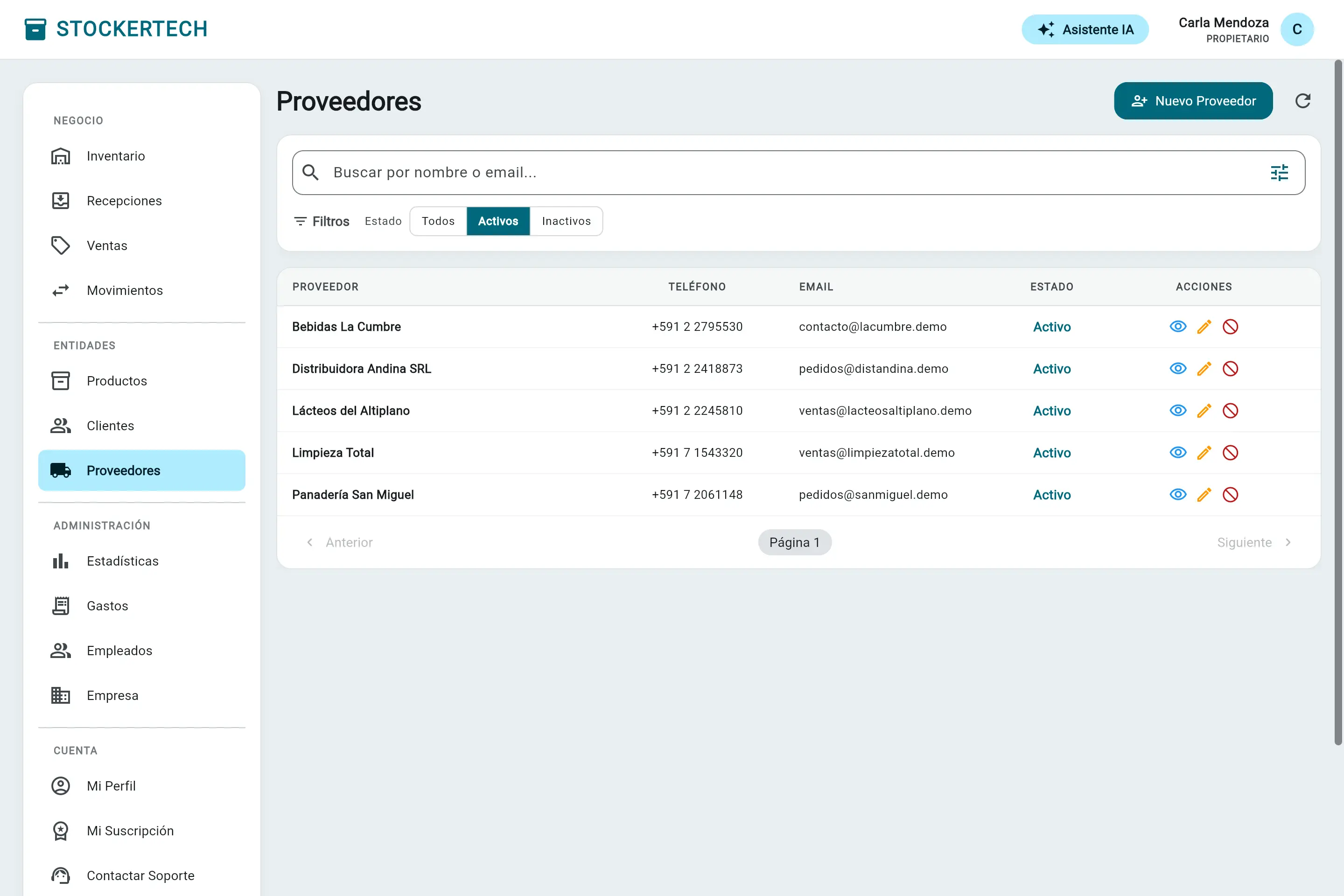Edit Lácteos del Altiplano supplier
The width and height of the screenshot is (1344, 896).
point(1204,410)
